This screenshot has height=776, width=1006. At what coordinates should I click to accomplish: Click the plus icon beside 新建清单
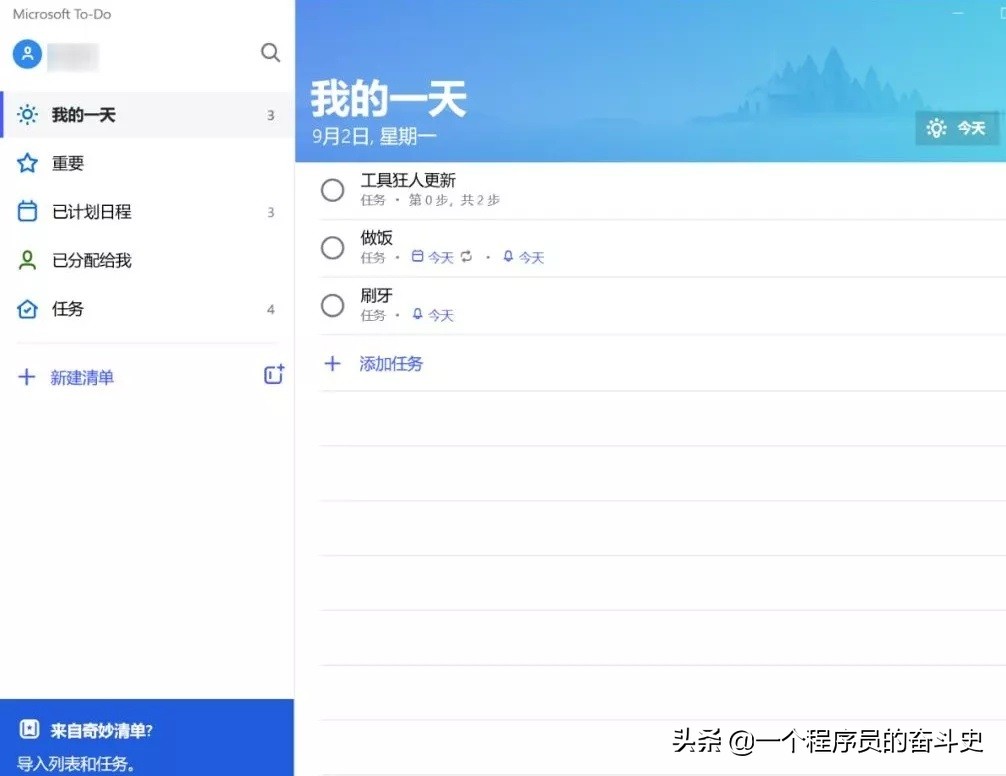[x=26, y=376]
